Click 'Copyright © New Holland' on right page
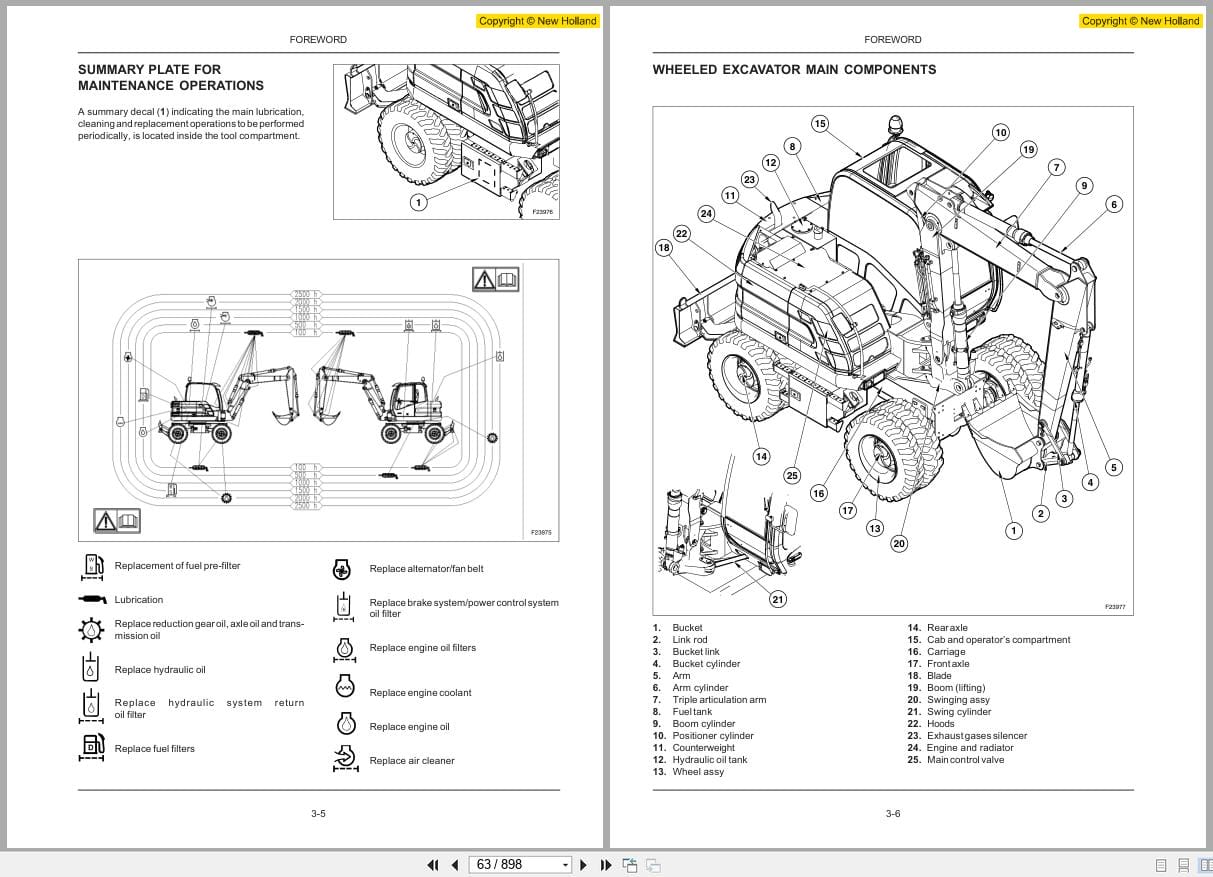 click(x=1141, y=21)
